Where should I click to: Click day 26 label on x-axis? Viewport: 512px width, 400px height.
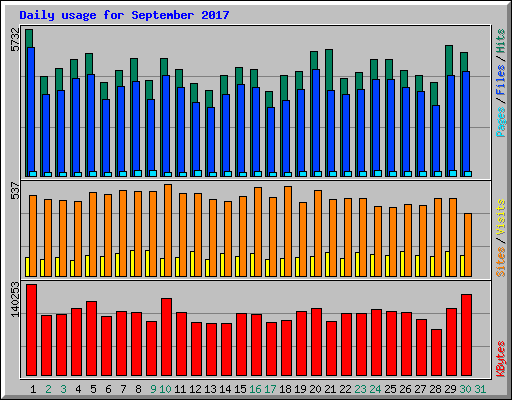pos(405,389)
